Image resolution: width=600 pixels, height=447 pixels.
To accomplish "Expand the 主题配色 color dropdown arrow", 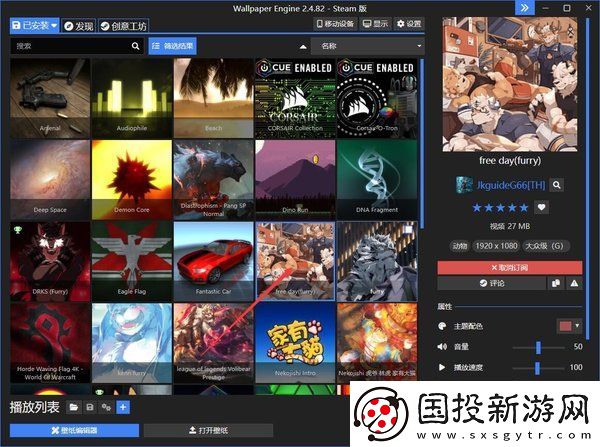I will click(577, 326).
